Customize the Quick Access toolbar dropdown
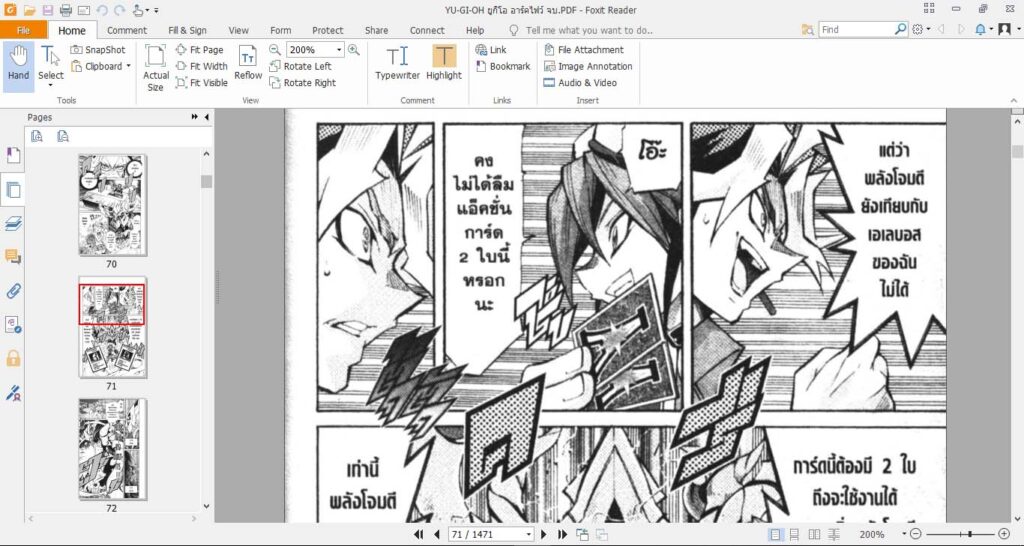 157,10
